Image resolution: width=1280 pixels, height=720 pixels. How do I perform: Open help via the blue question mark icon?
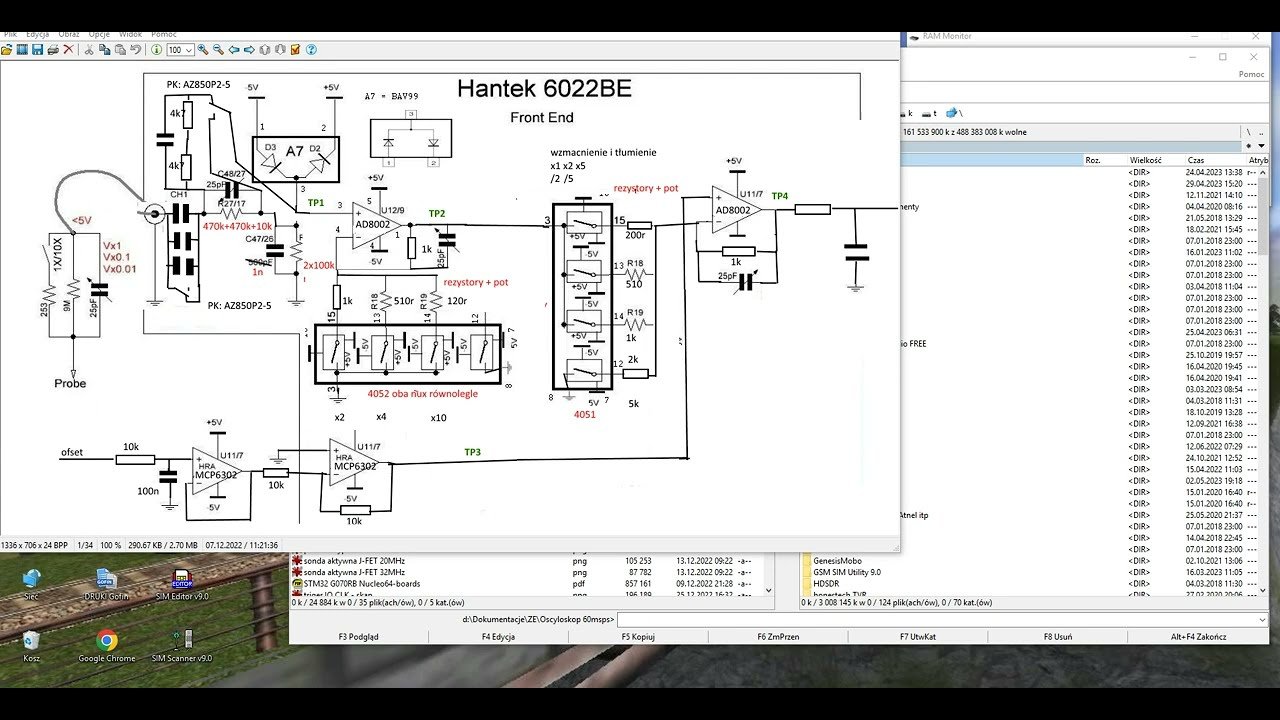click(311, 49)
